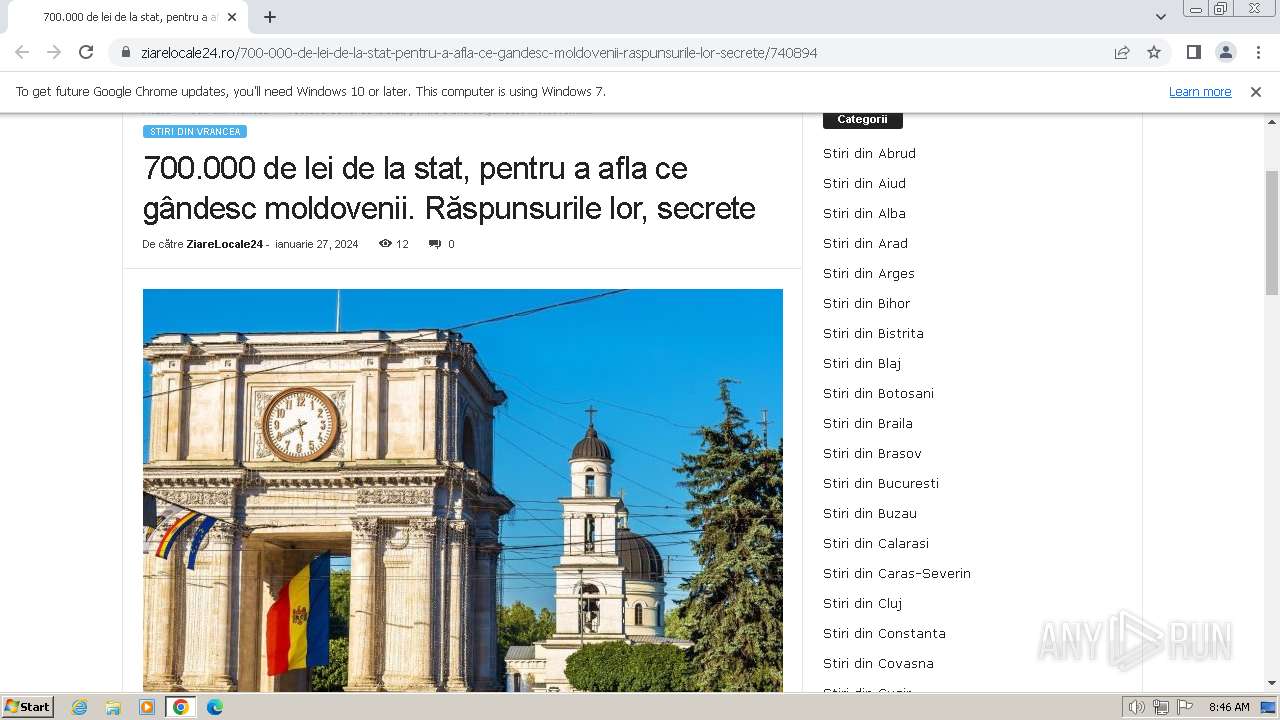This screenshot has height=720, width=1280.
Task: Expand the tab search chevron
Action: click(1160, 17)
